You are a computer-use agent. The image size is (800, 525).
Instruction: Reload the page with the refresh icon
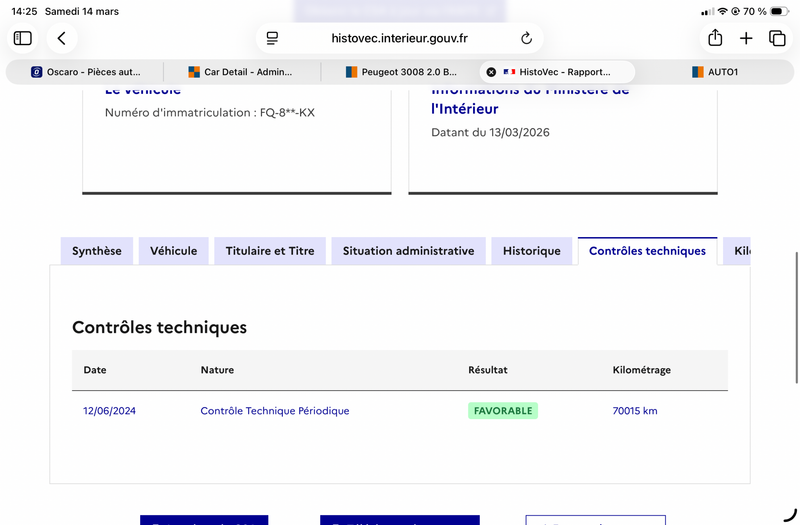click(526, 38)
